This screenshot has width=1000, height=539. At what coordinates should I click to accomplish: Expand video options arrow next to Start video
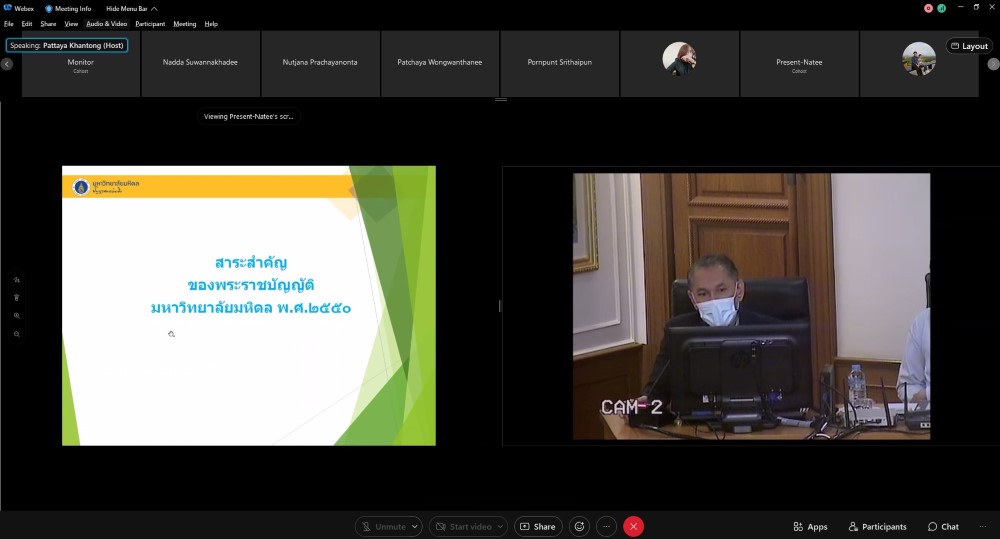500,526
